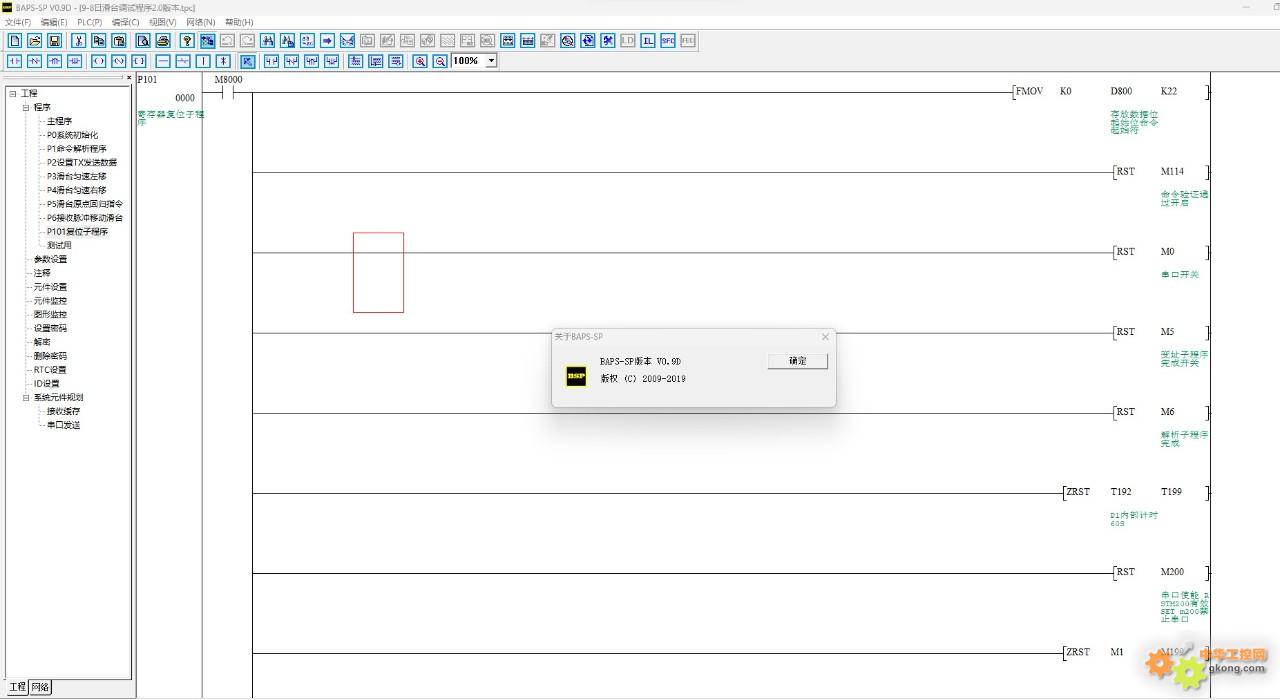
Task: Select P3滑台匀速左移 subroutine
Action: (76, 176)
